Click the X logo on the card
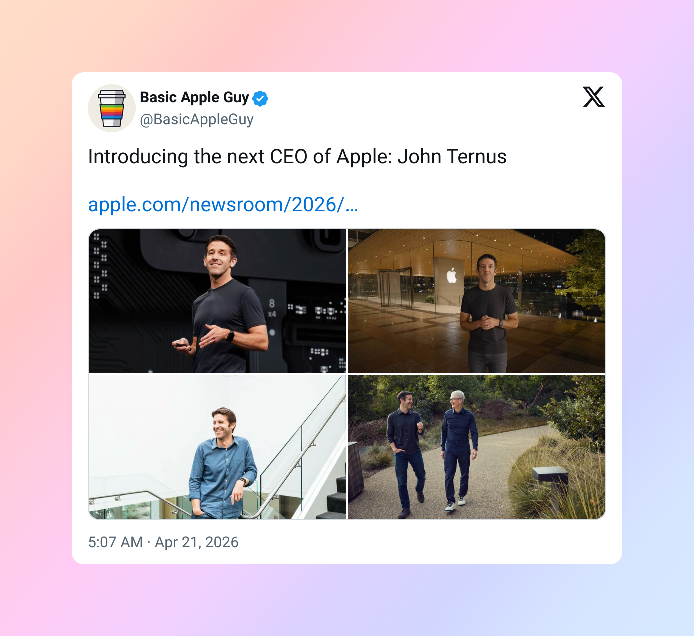Screen dimensions: 694x636 pyautogui.click(x=593, y=97)
